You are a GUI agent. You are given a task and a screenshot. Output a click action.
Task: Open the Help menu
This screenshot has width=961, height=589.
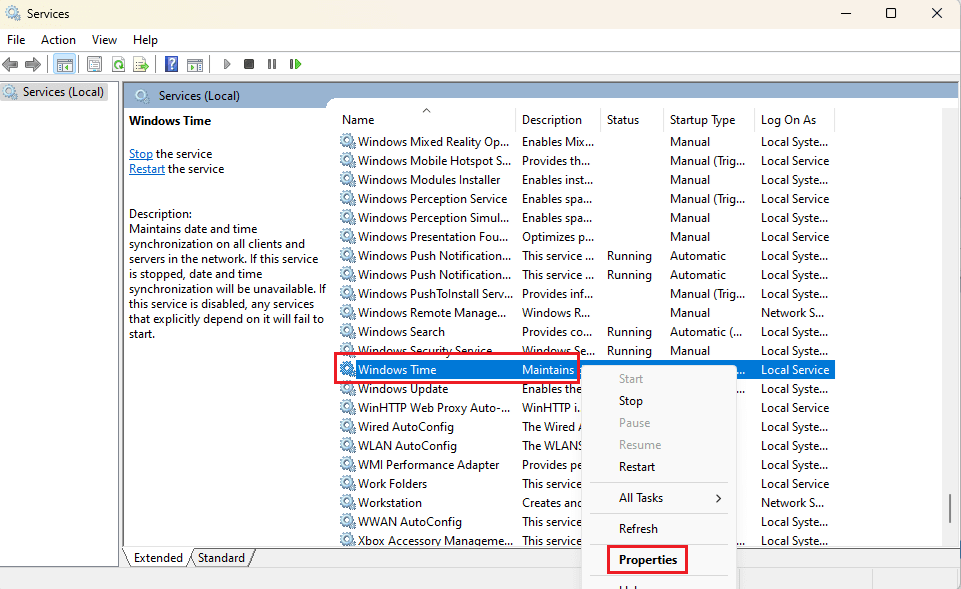click(x=145, y=40)
